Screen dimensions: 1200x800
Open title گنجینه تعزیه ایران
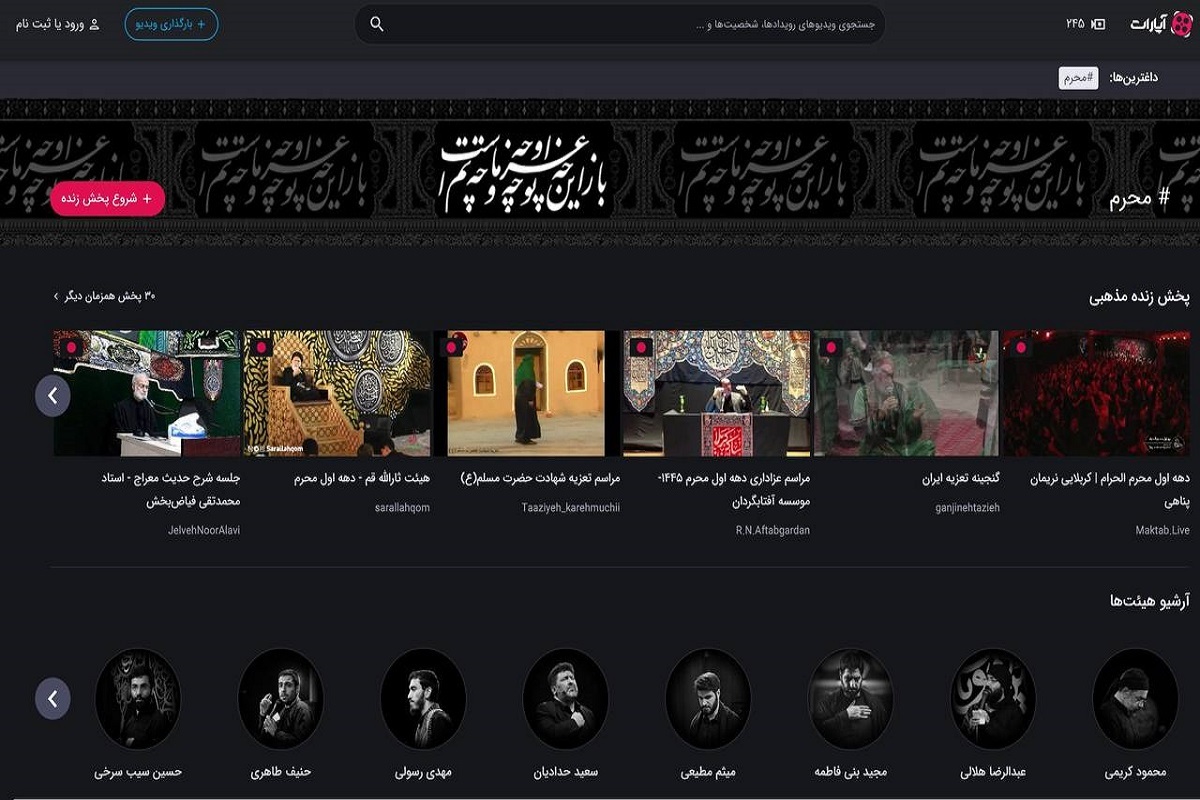tap(960, 479)
